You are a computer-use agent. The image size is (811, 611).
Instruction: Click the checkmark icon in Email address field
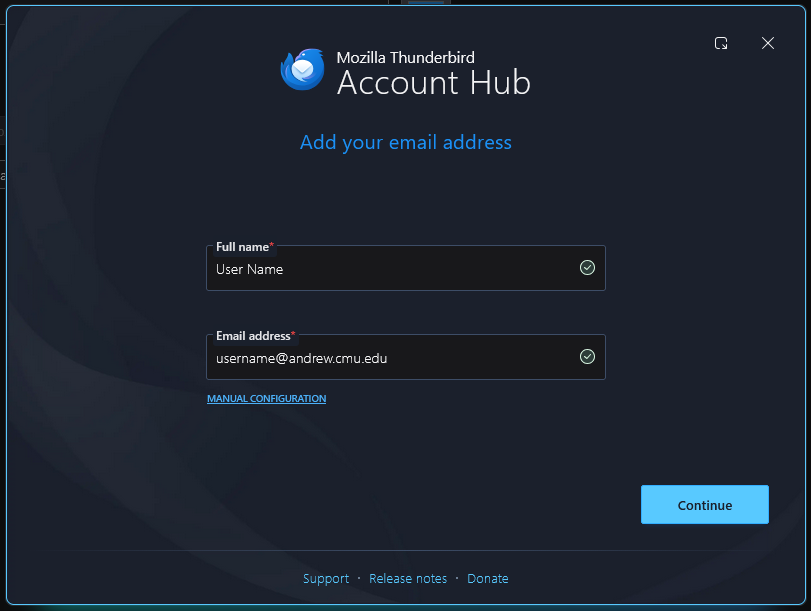point(587,356)
